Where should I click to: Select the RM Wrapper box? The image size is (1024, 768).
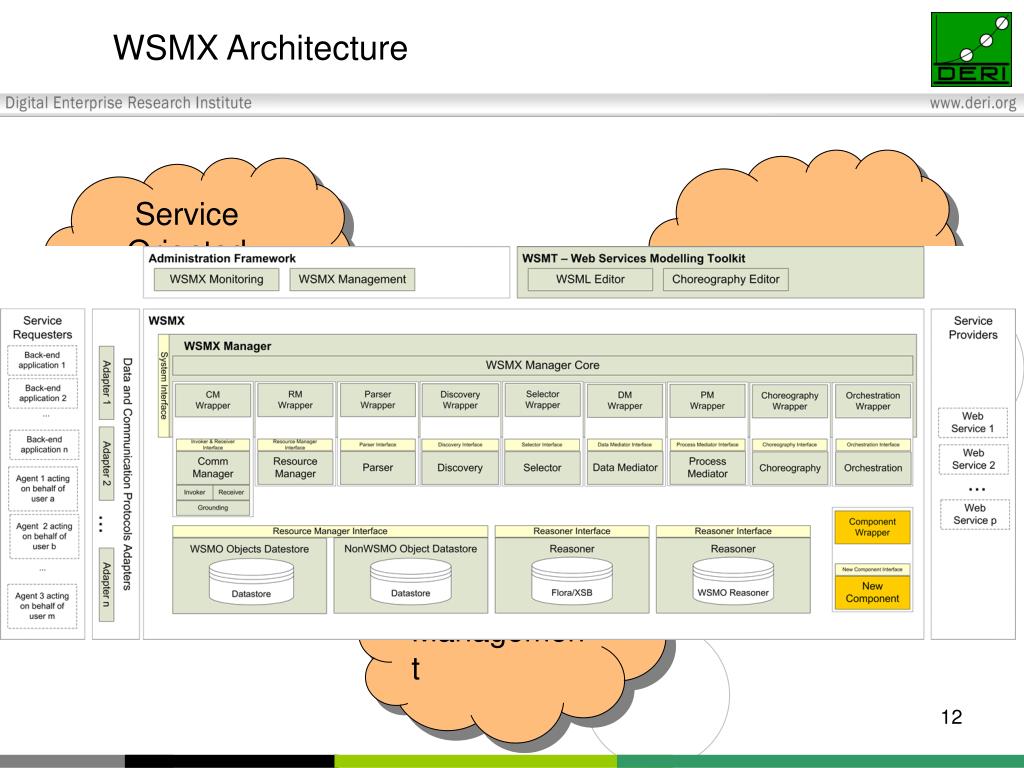coord(295,400)
